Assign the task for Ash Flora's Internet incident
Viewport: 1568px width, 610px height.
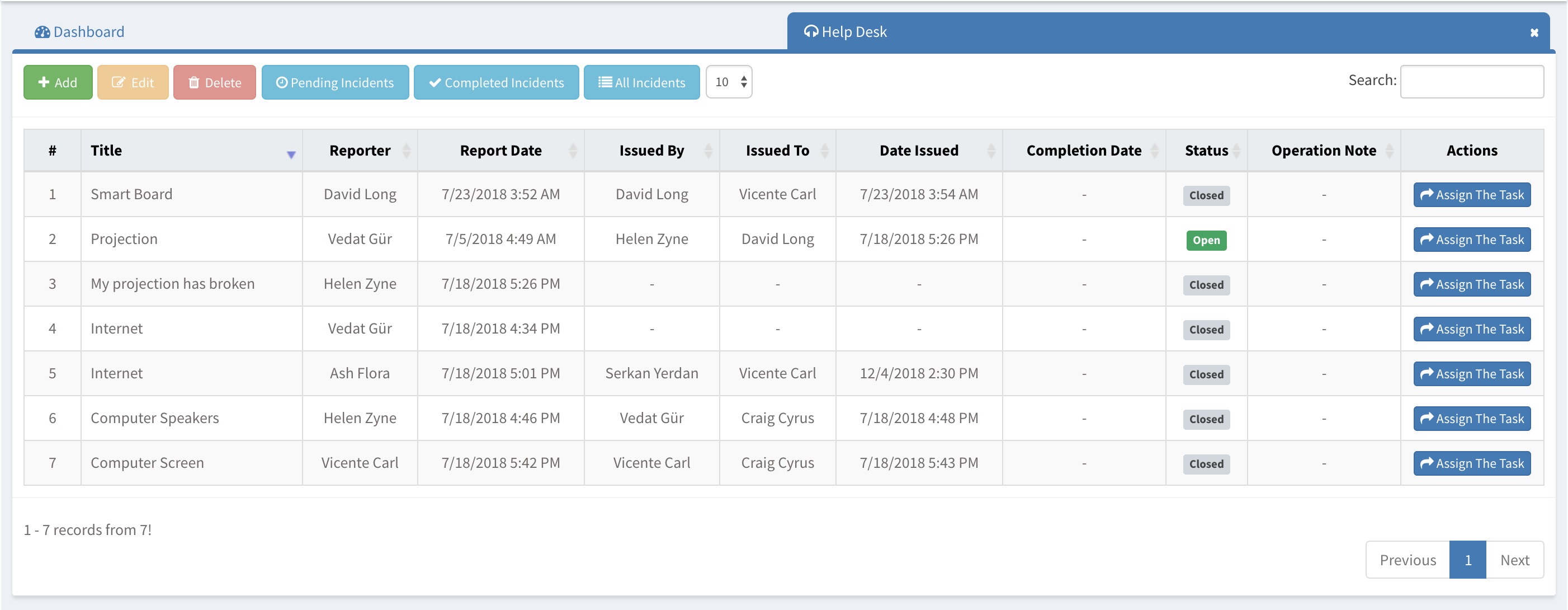tap(1471, 374)
